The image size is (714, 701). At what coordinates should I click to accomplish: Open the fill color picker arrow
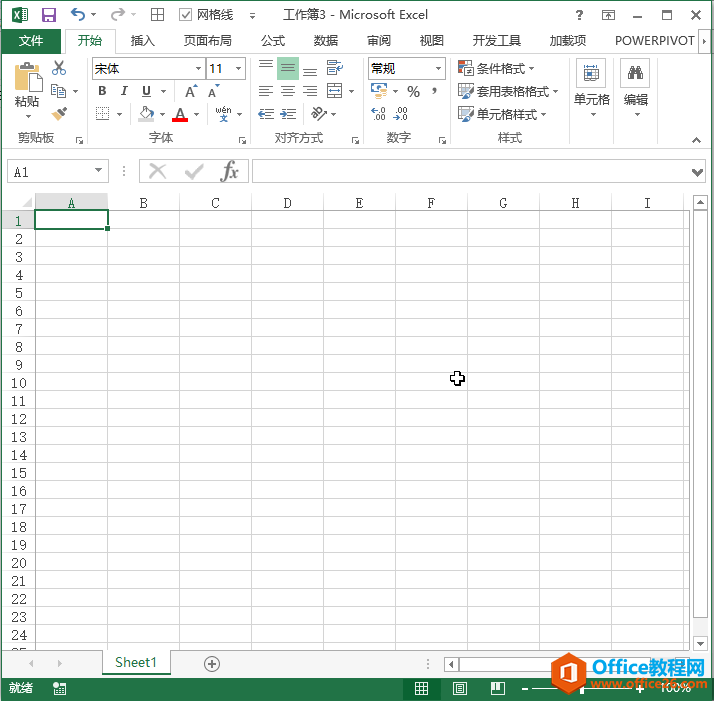point(163,114)
